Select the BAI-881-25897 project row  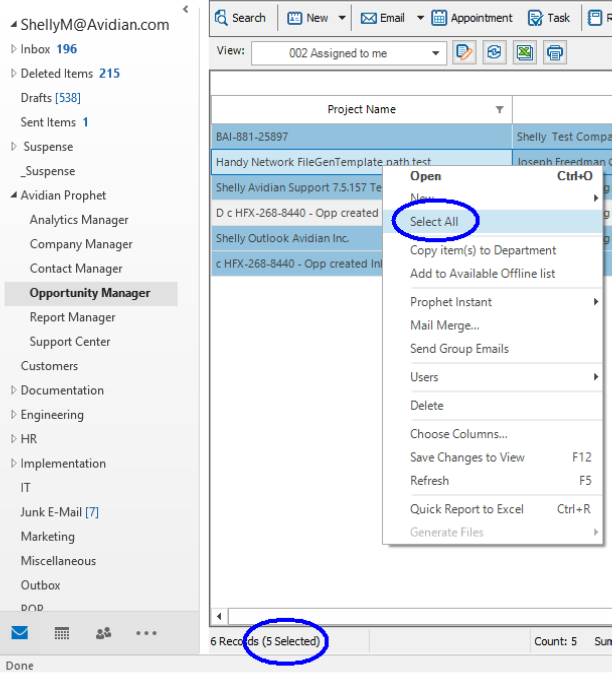point(361,137)
